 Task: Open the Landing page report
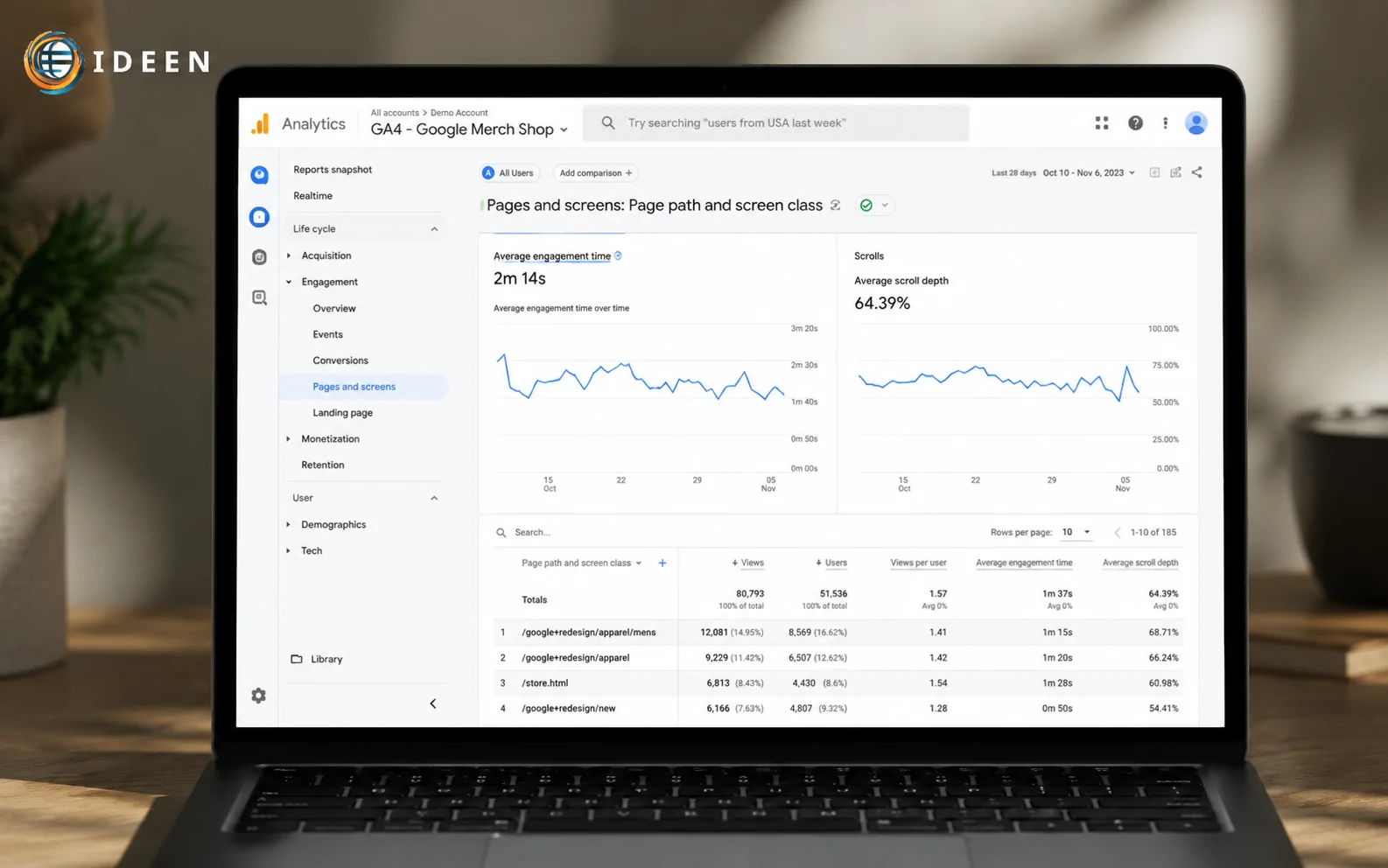342,413
